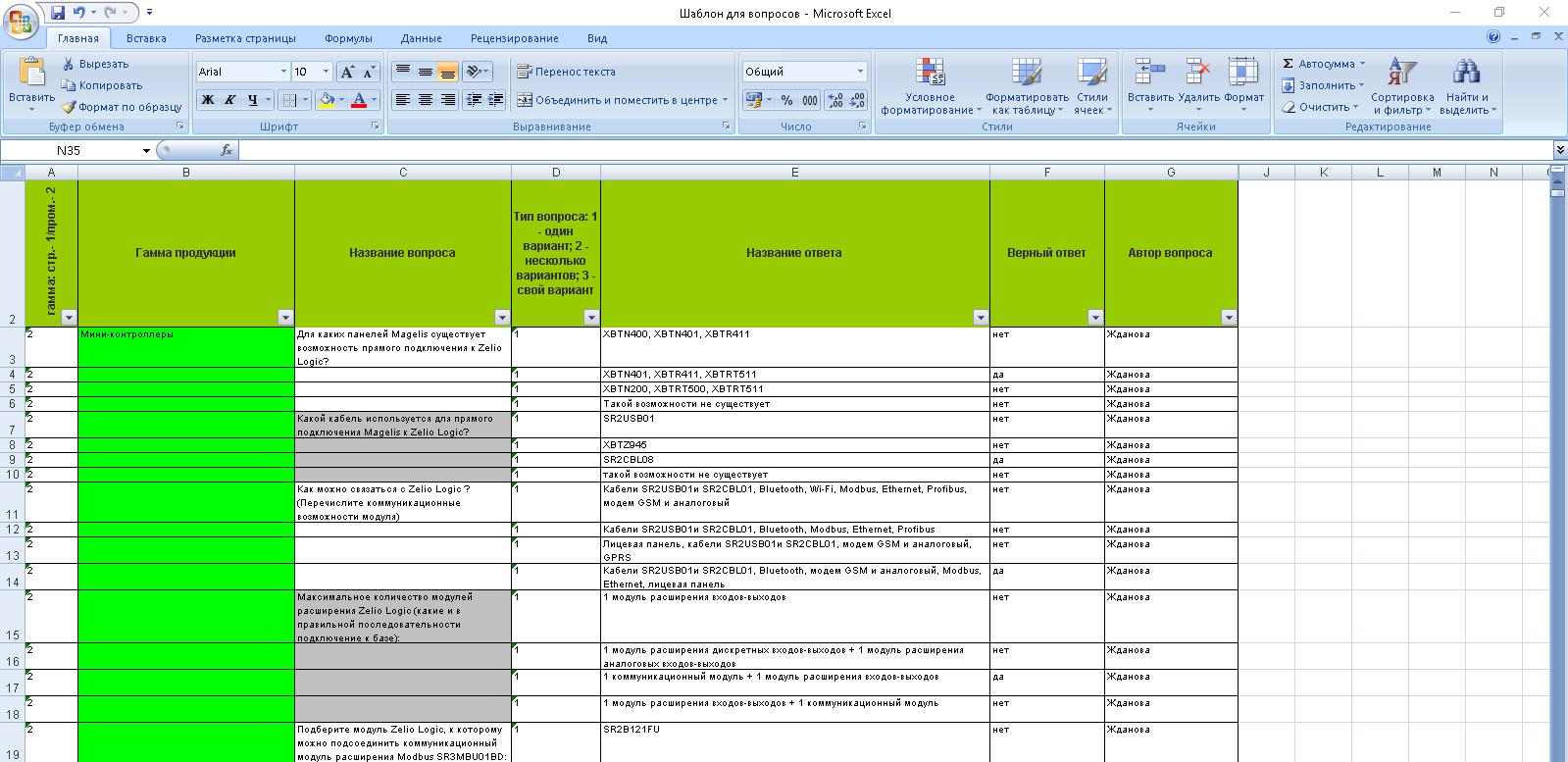Click the formula bar input
The image size is (1568, 762).
click(x=894, y=150)
